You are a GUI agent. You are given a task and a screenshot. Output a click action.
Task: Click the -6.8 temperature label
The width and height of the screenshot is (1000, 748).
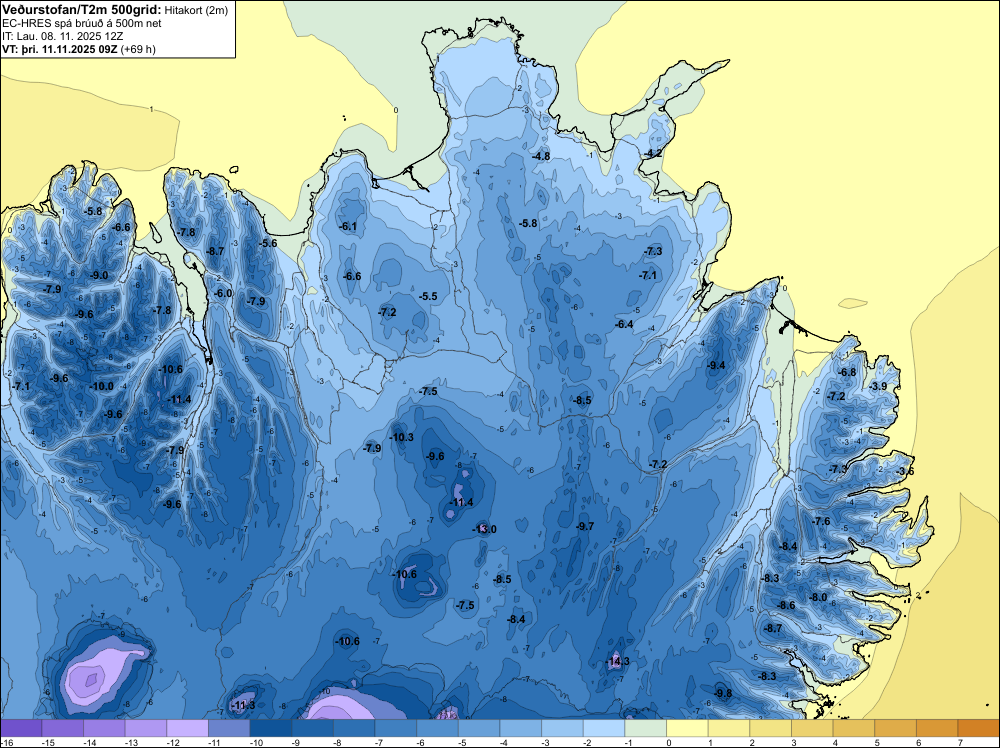[847, 372]
